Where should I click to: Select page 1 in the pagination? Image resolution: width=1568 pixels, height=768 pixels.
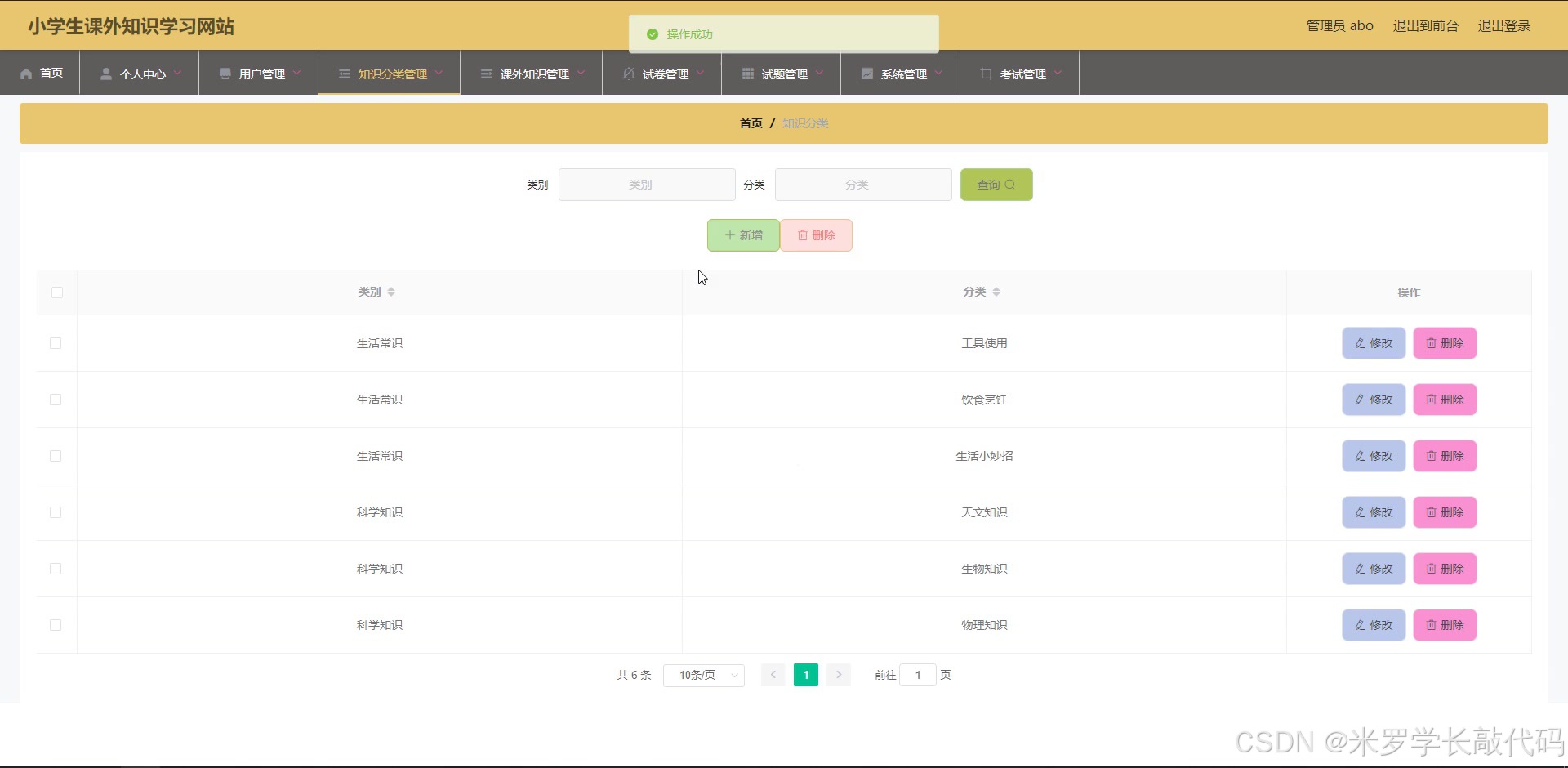806,675
